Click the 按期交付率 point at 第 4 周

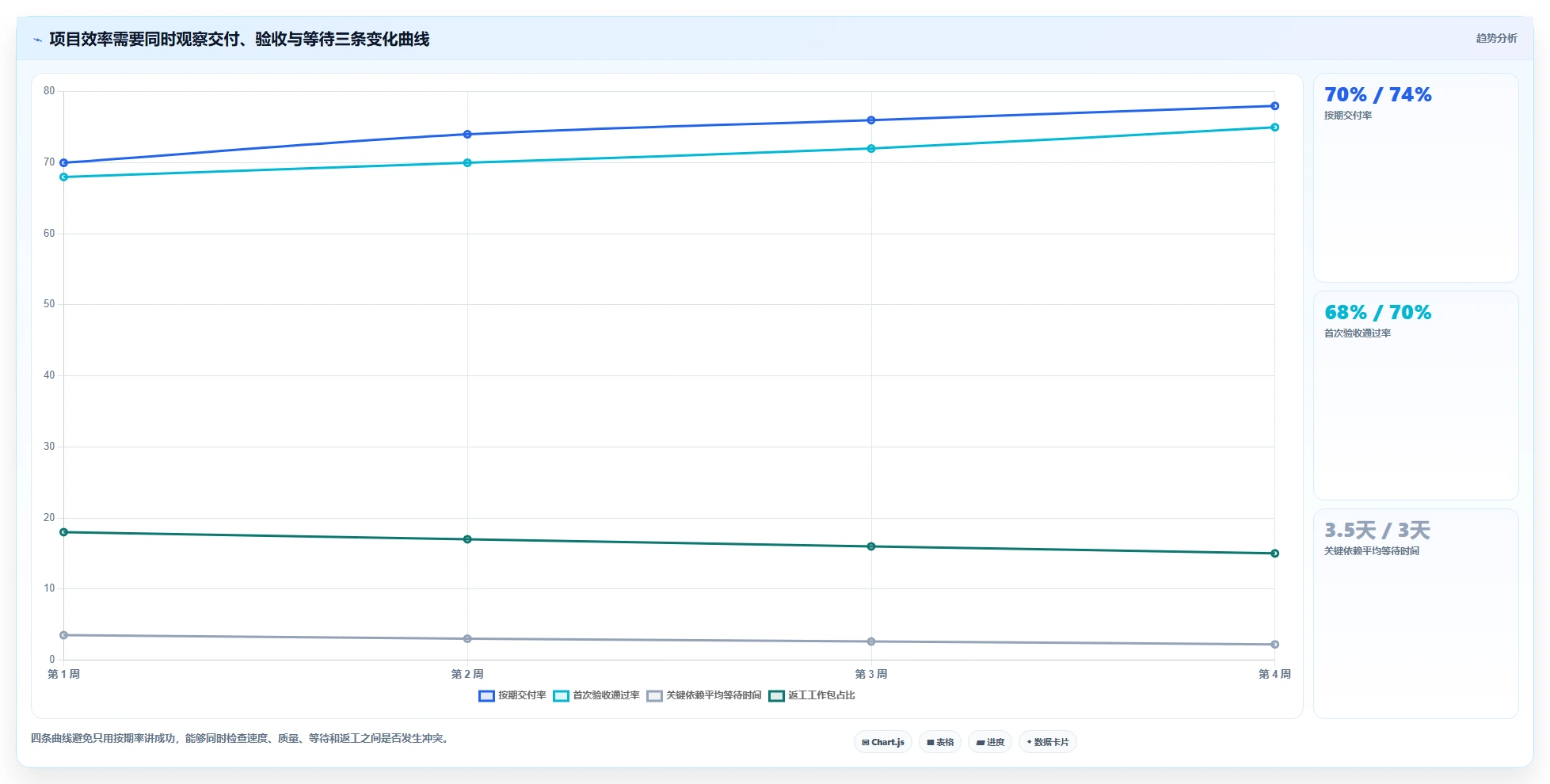pyautogui.click(x=1275, y=106)
